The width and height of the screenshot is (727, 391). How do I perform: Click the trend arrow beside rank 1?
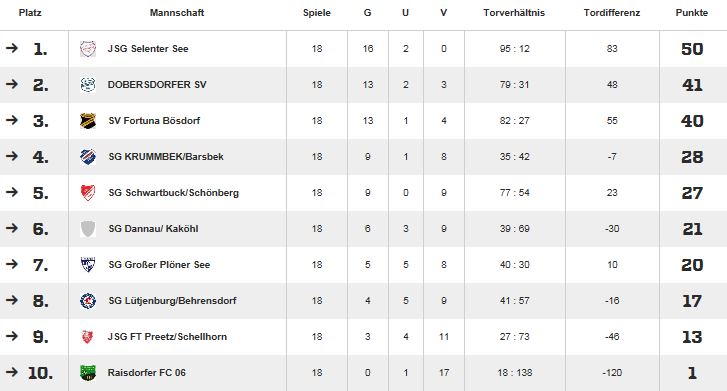click(12, 48)
